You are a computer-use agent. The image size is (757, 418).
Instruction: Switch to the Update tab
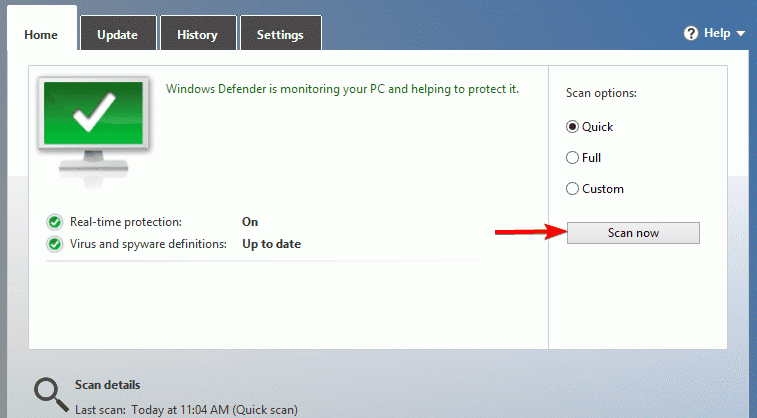pyautogui.click(x=117, y=35)
